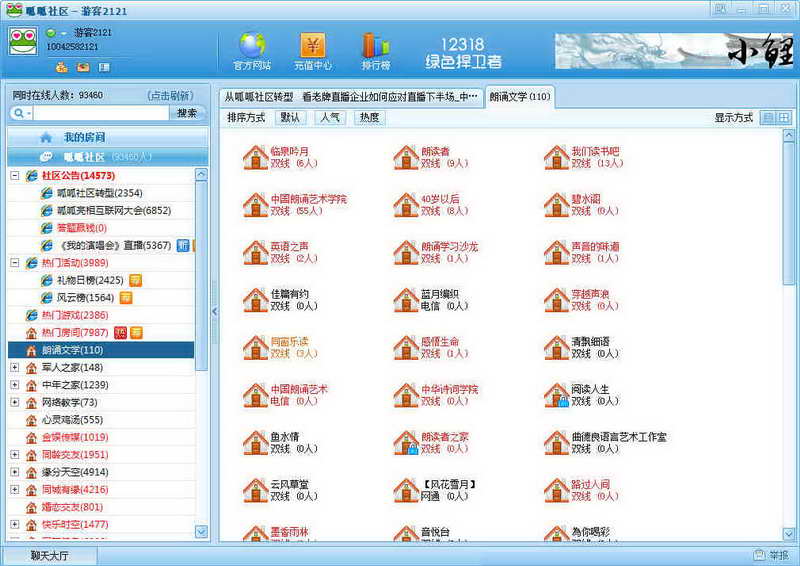The height and width of the screenshot is (566, 800).
Task: Switch to the 朗诵文学(110) tab
Action: click(x=519, y=97)
